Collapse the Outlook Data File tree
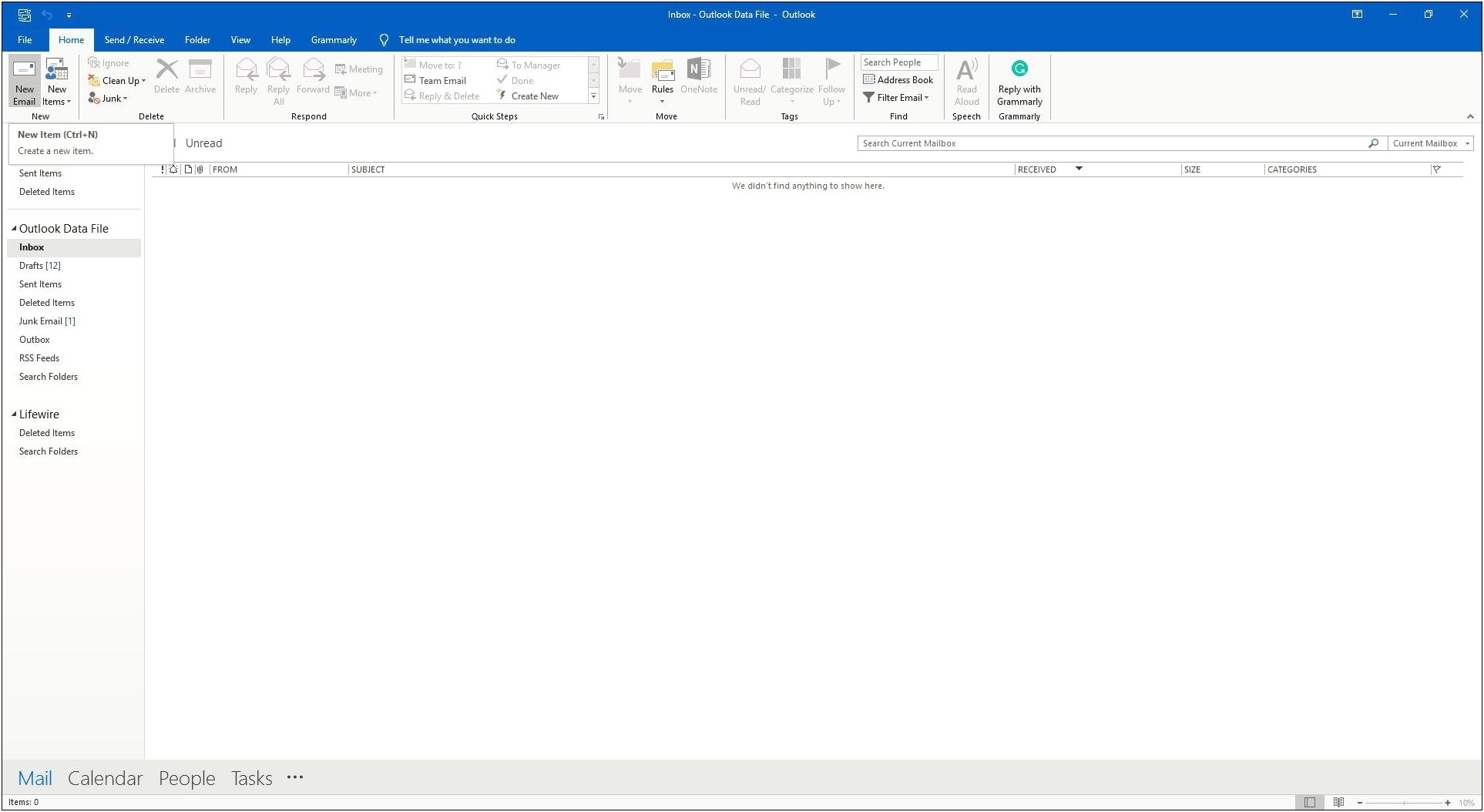This screenshot has height=812, width=1484. click(x=14, y=229)
